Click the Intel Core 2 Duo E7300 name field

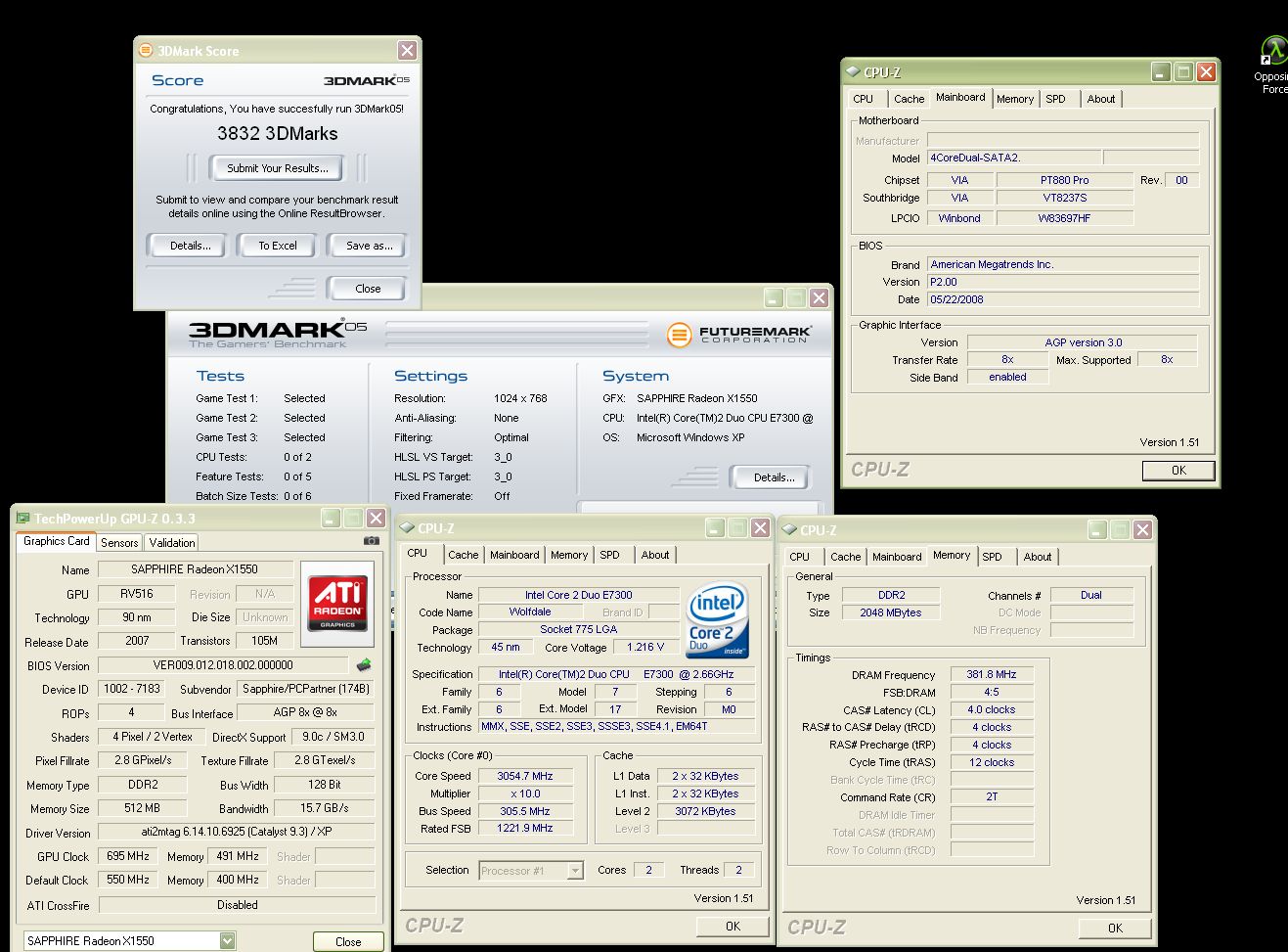coord(578,595)
